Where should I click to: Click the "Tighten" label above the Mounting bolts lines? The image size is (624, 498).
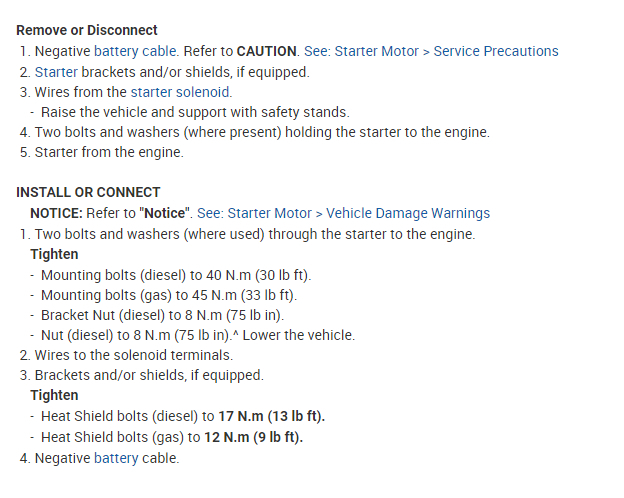[54, 254]
